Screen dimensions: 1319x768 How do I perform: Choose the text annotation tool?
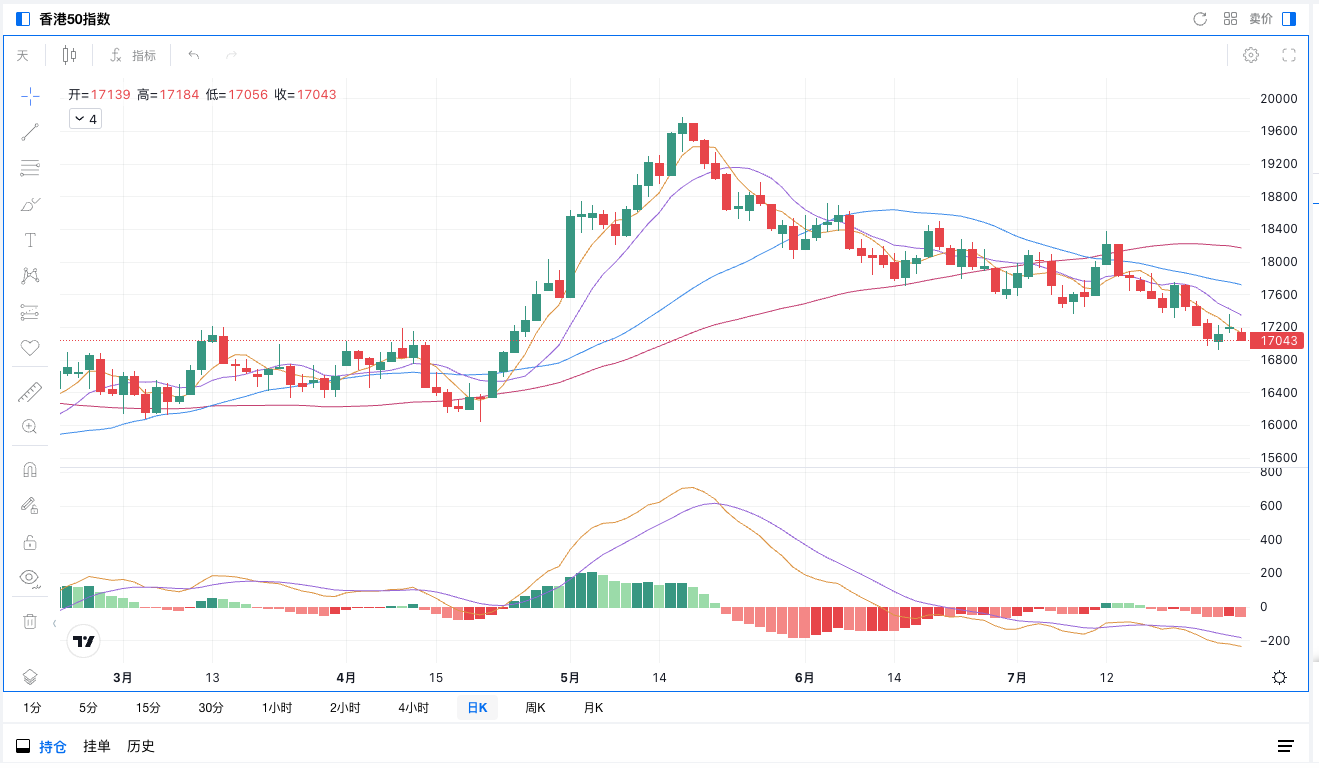click(x=30, y=240)
